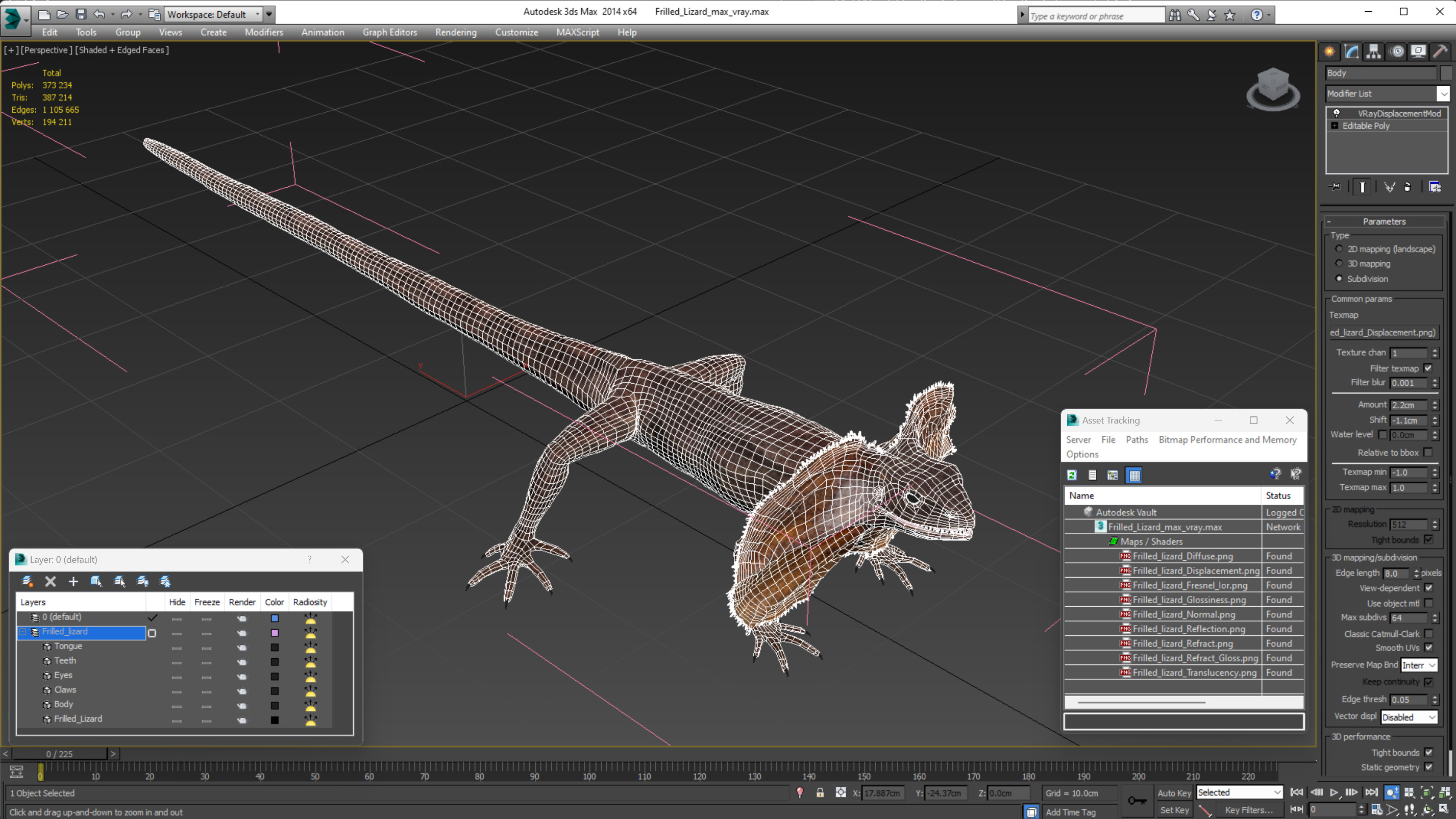
Task: Select 3D mapping radio button
Action: [1339, 263]
